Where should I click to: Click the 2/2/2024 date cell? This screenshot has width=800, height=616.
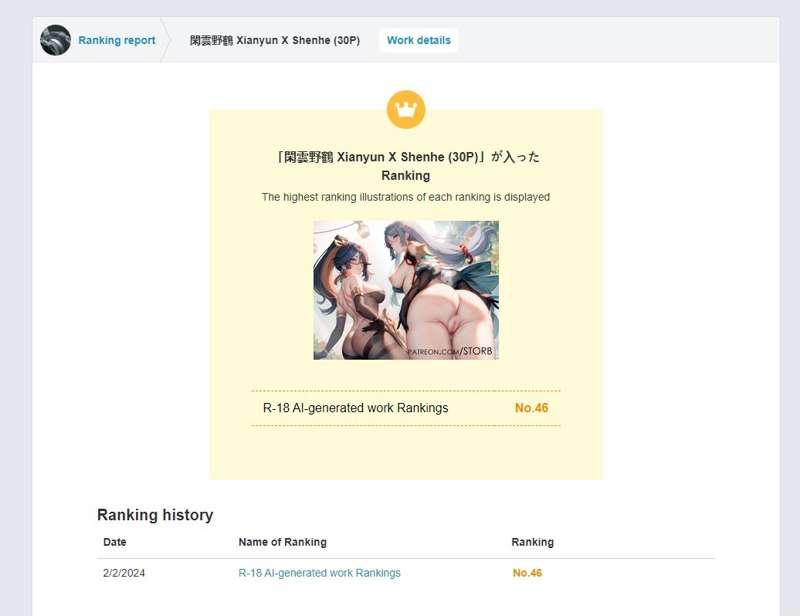point(124,573)
